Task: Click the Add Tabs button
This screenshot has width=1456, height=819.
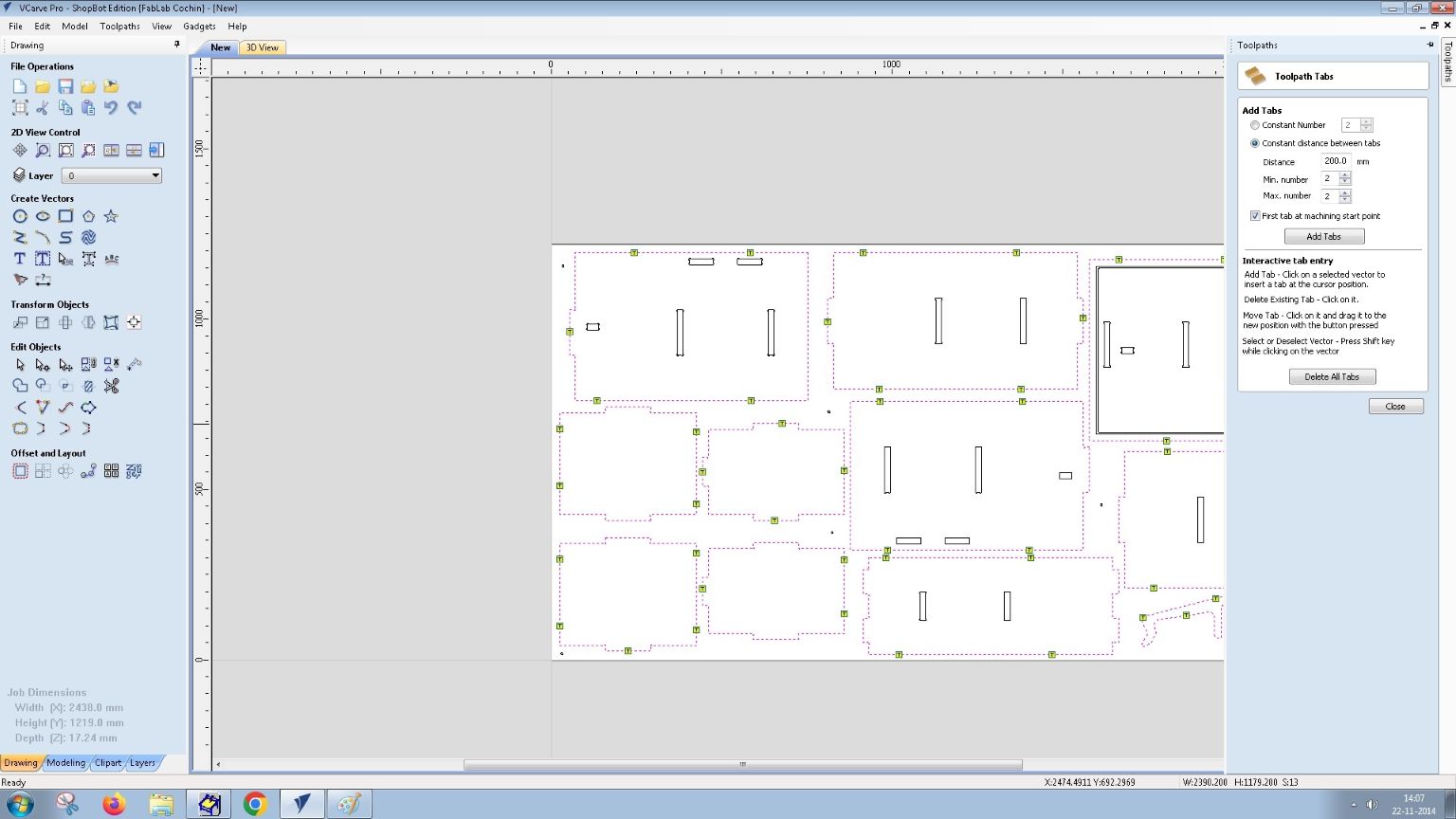Action: coord(1324,236)
